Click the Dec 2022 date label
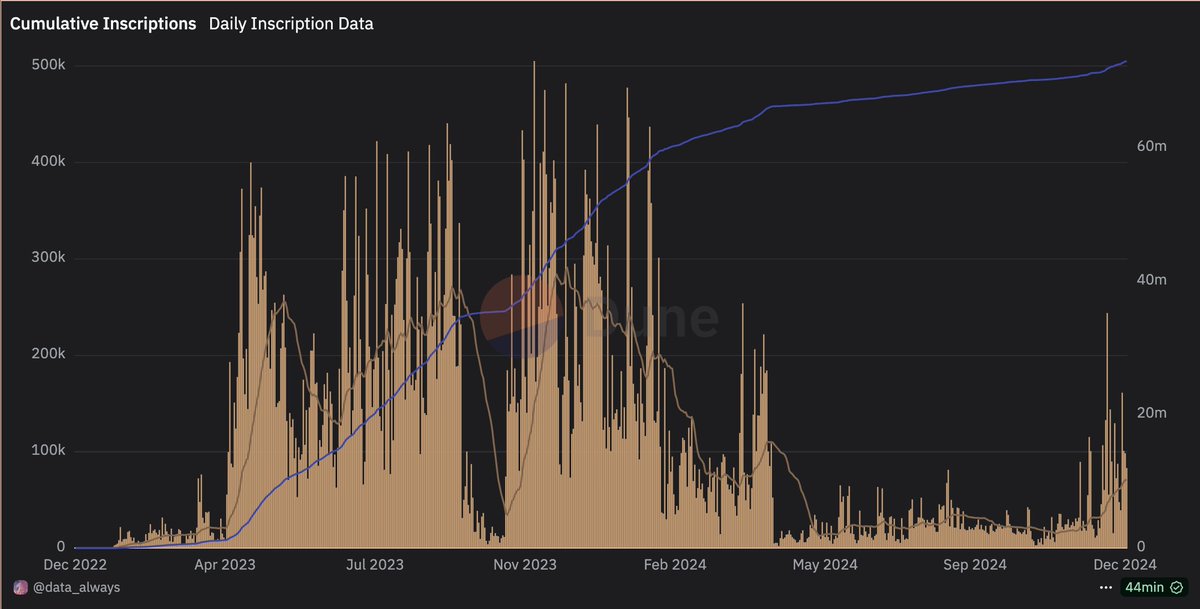Viewport: 1200px width, 609px height. (x=76, y=565)
